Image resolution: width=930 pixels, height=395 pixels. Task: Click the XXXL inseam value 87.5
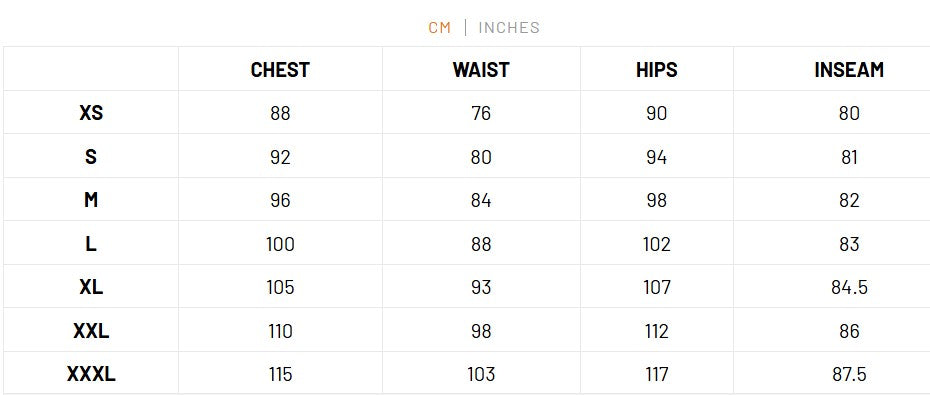(849, 374)
